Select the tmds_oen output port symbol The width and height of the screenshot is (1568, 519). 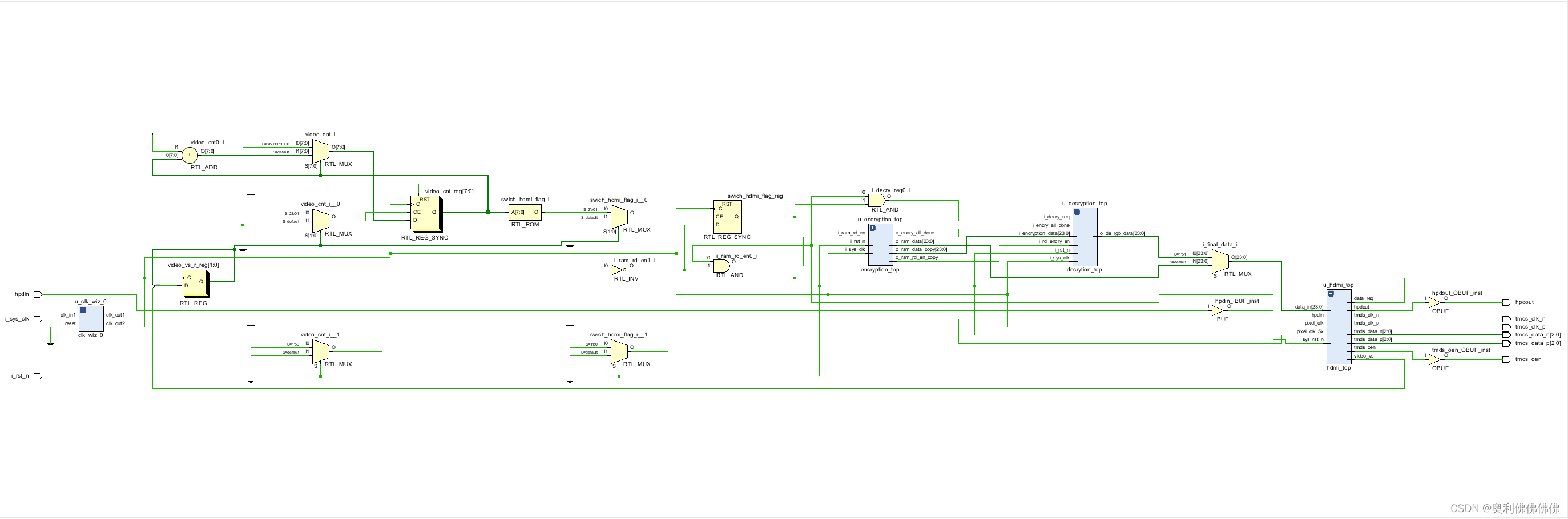(x=1506, y=359)
